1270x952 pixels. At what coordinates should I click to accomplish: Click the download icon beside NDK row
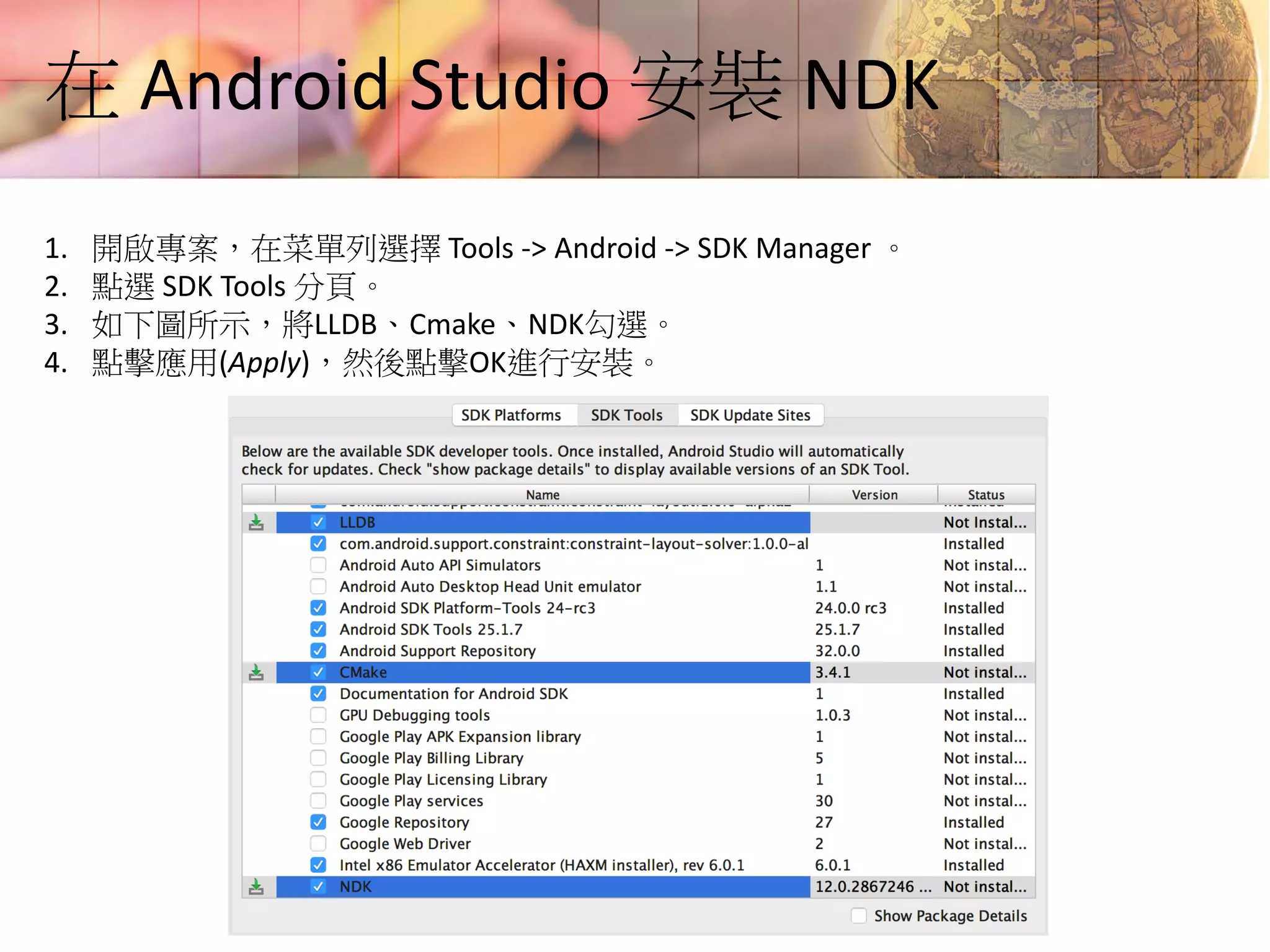click(256, 887)
